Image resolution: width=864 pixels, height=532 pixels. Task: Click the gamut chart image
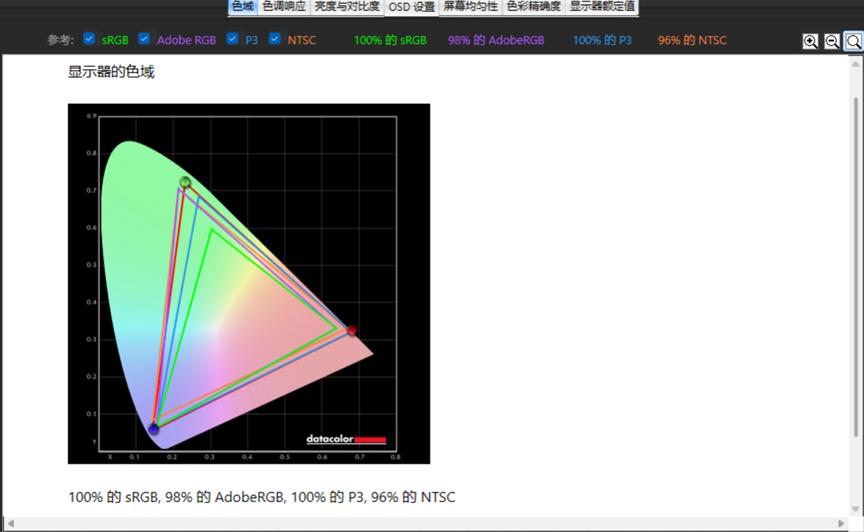(249, 284)
